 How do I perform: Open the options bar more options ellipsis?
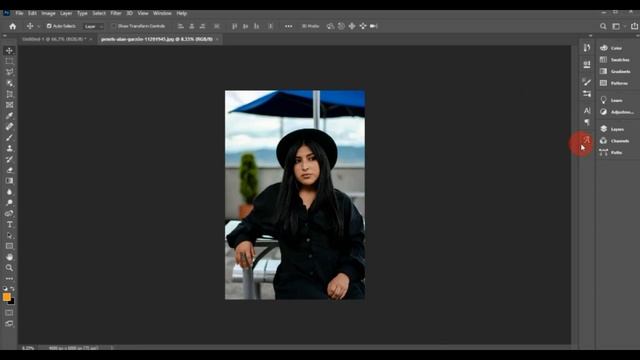click(289, 26)
